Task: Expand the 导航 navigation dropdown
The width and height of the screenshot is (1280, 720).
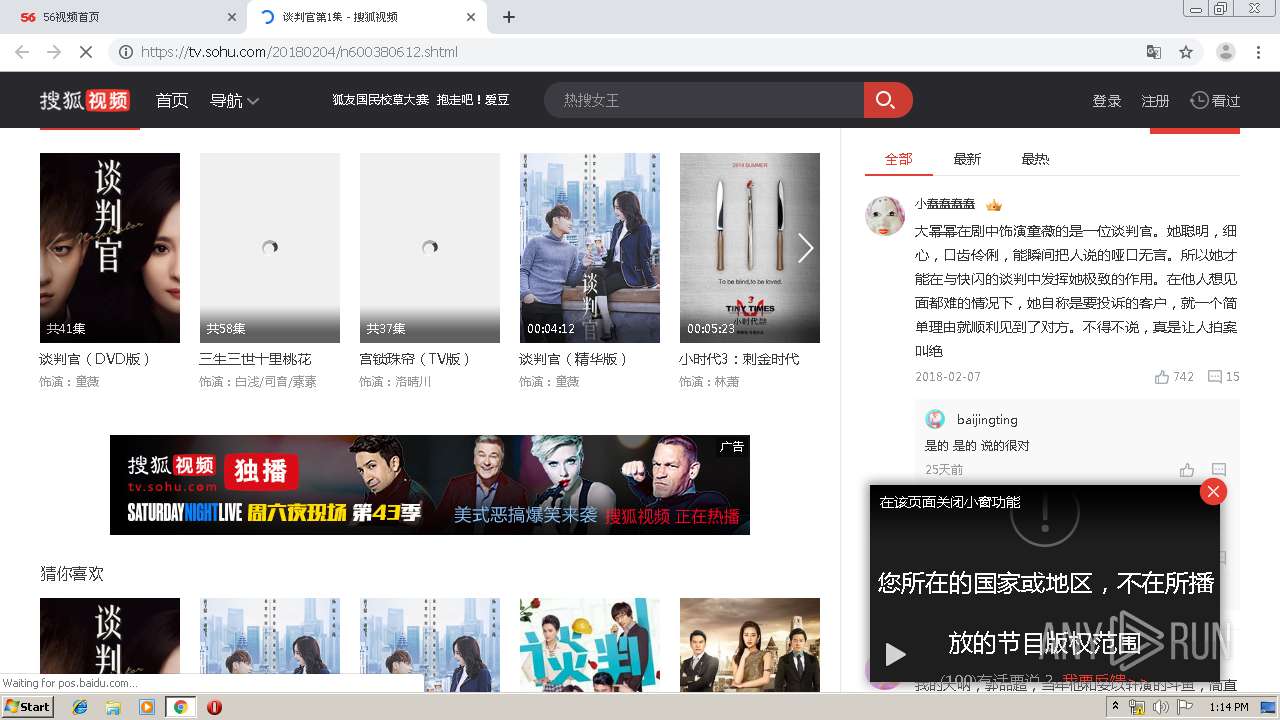Action: click(x=234, y=100)
